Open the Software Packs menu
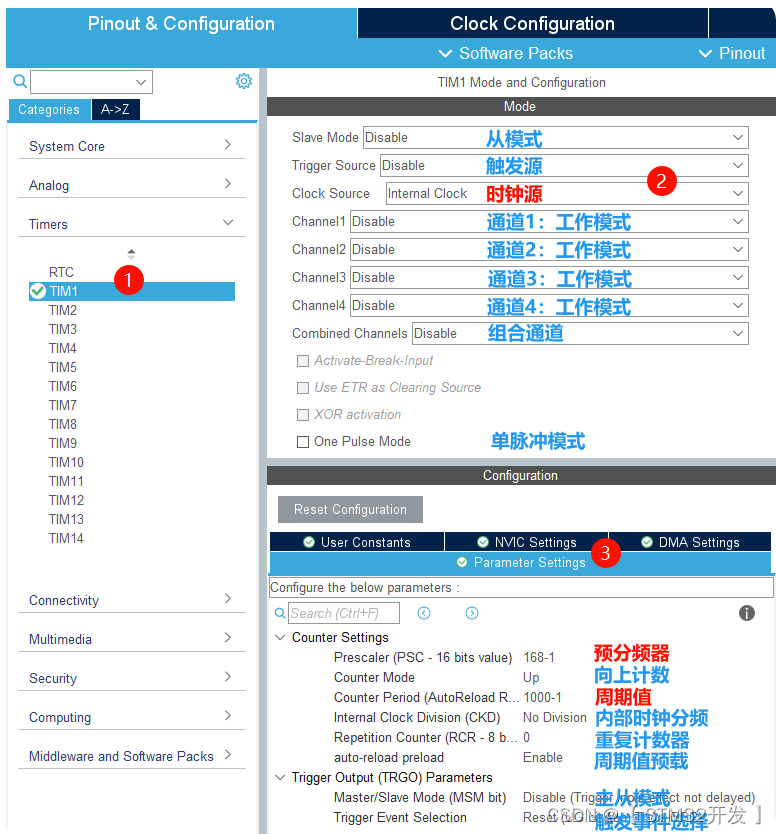The width and height of the screenshot is (776, 834). point(506,53)
